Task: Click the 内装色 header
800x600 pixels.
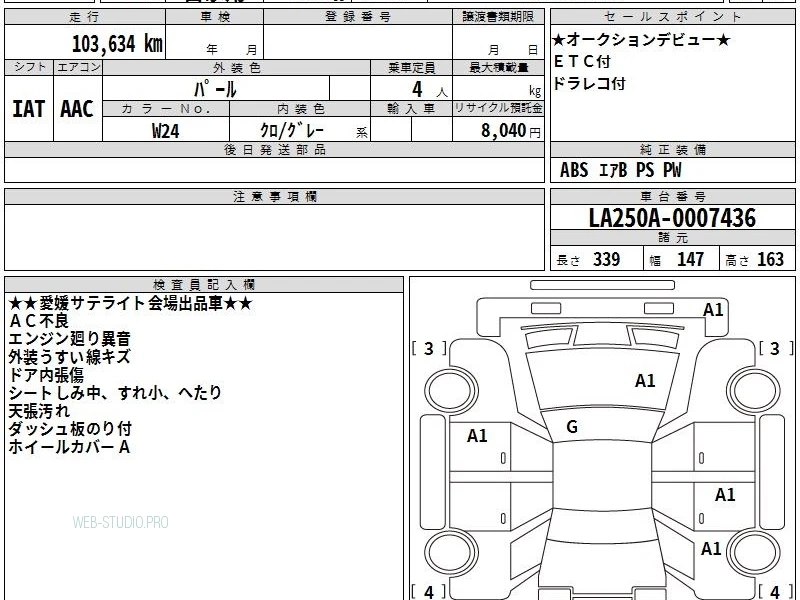Action: [300, 109]
